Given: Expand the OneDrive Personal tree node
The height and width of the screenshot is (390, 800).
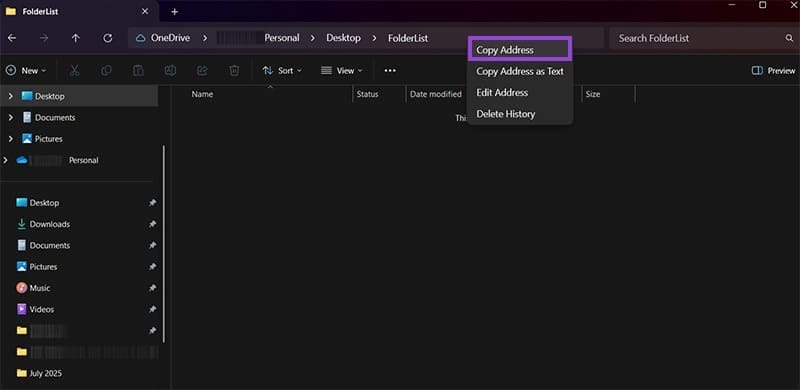Looking at the screenshot, I should click(x=5, y=160).
